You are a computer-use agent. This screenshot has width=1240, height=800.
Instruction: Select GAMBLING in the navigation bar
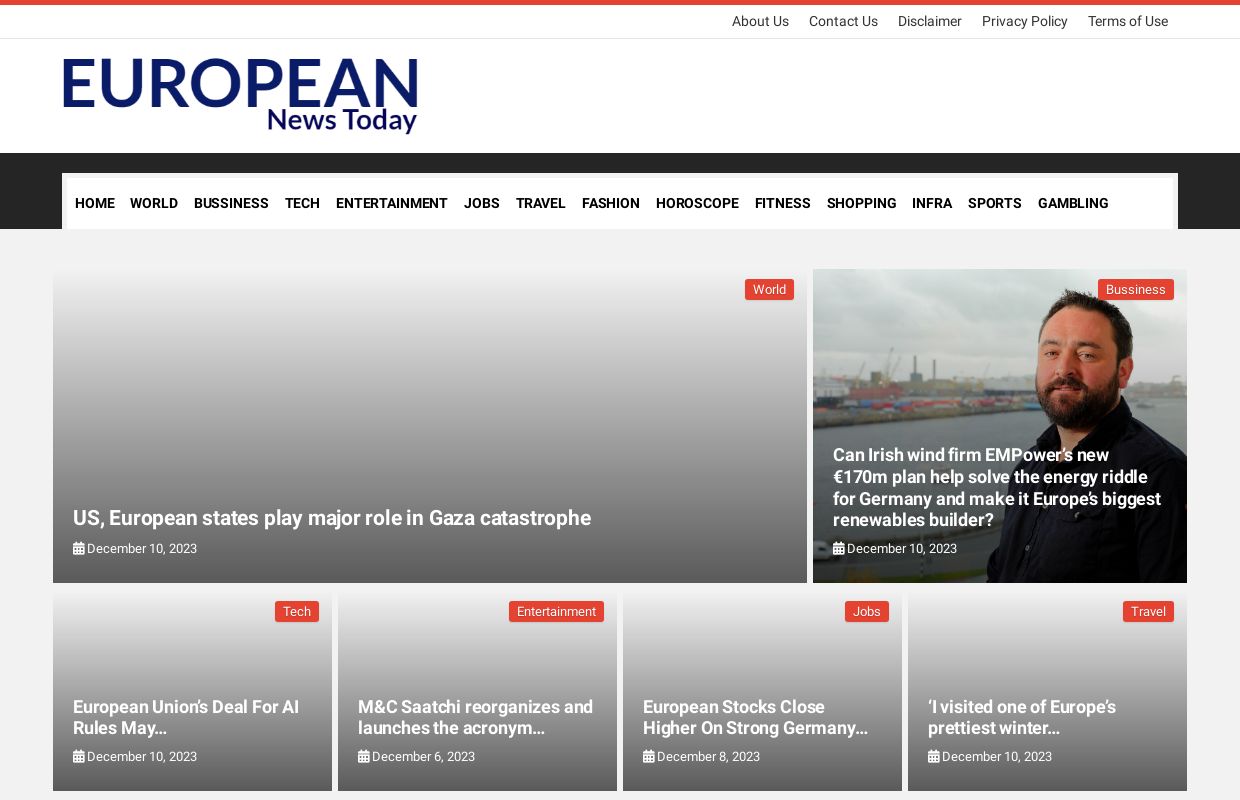[1073, 203]
